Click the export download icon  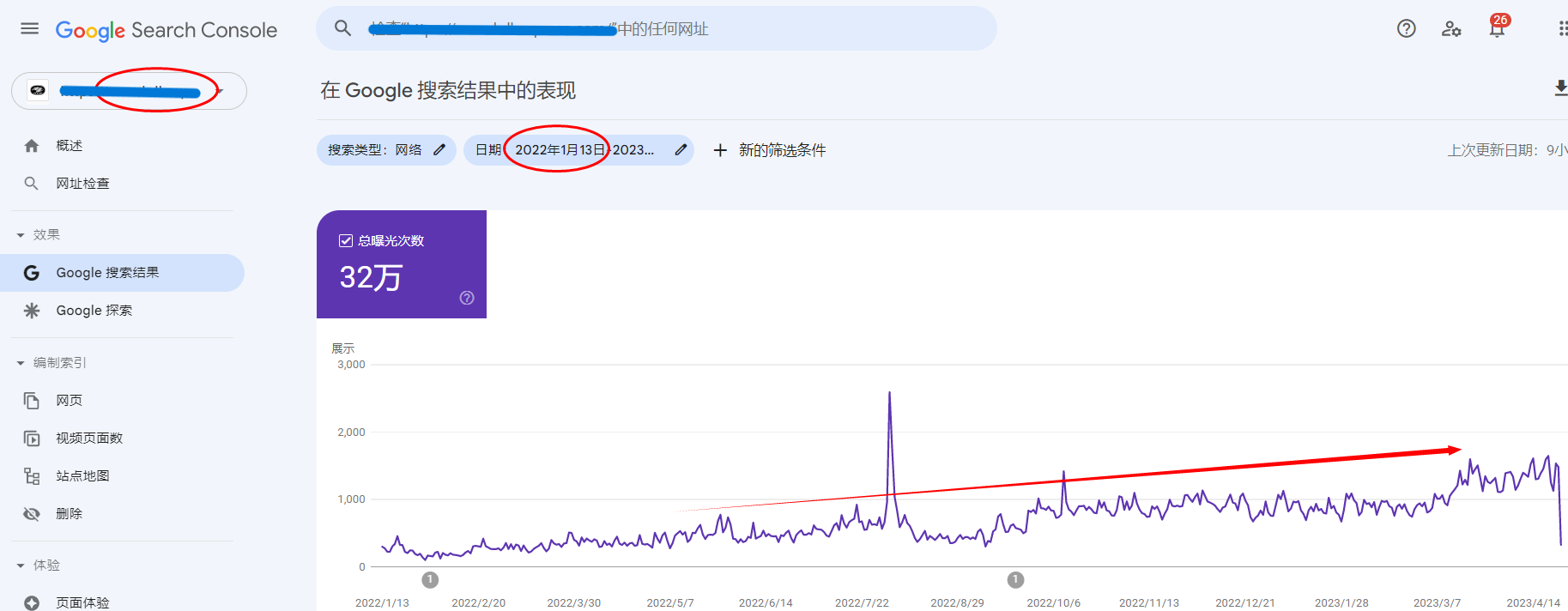click(1559, 88)
